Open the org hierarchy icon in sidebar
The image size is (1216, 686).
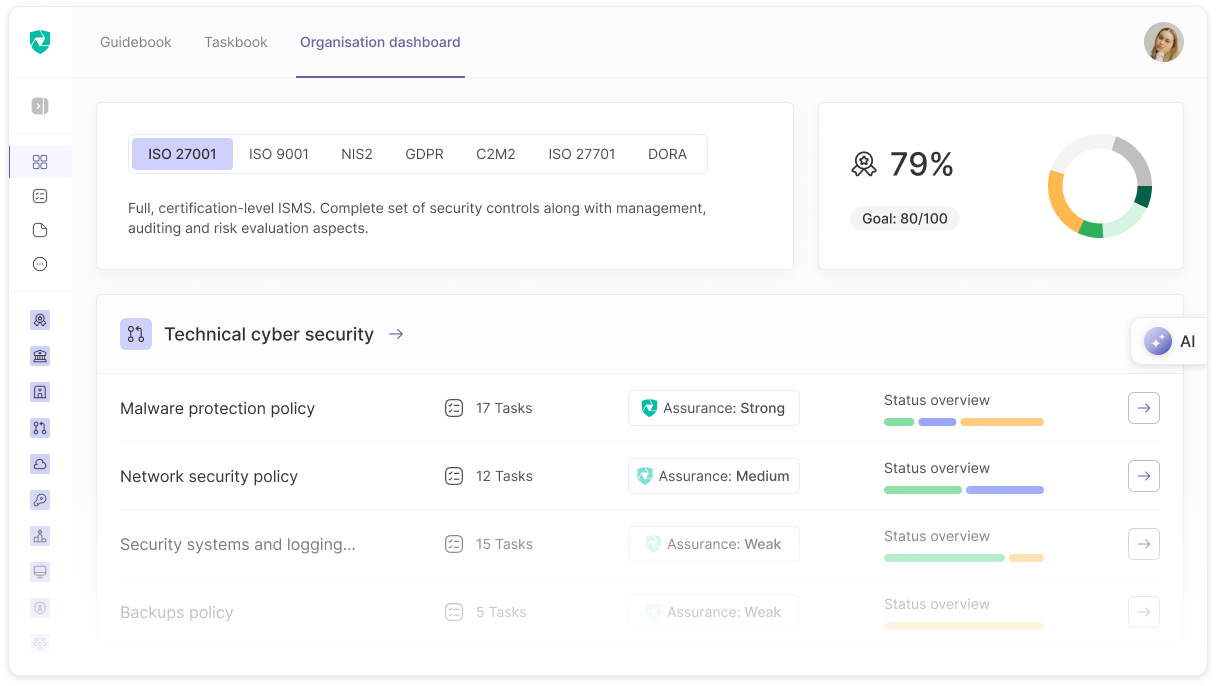coord(40,536)
